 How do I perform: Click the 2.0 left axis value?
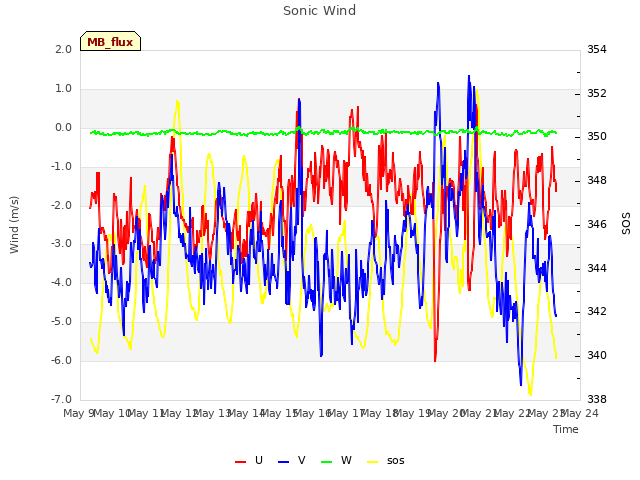click(63, 49)
